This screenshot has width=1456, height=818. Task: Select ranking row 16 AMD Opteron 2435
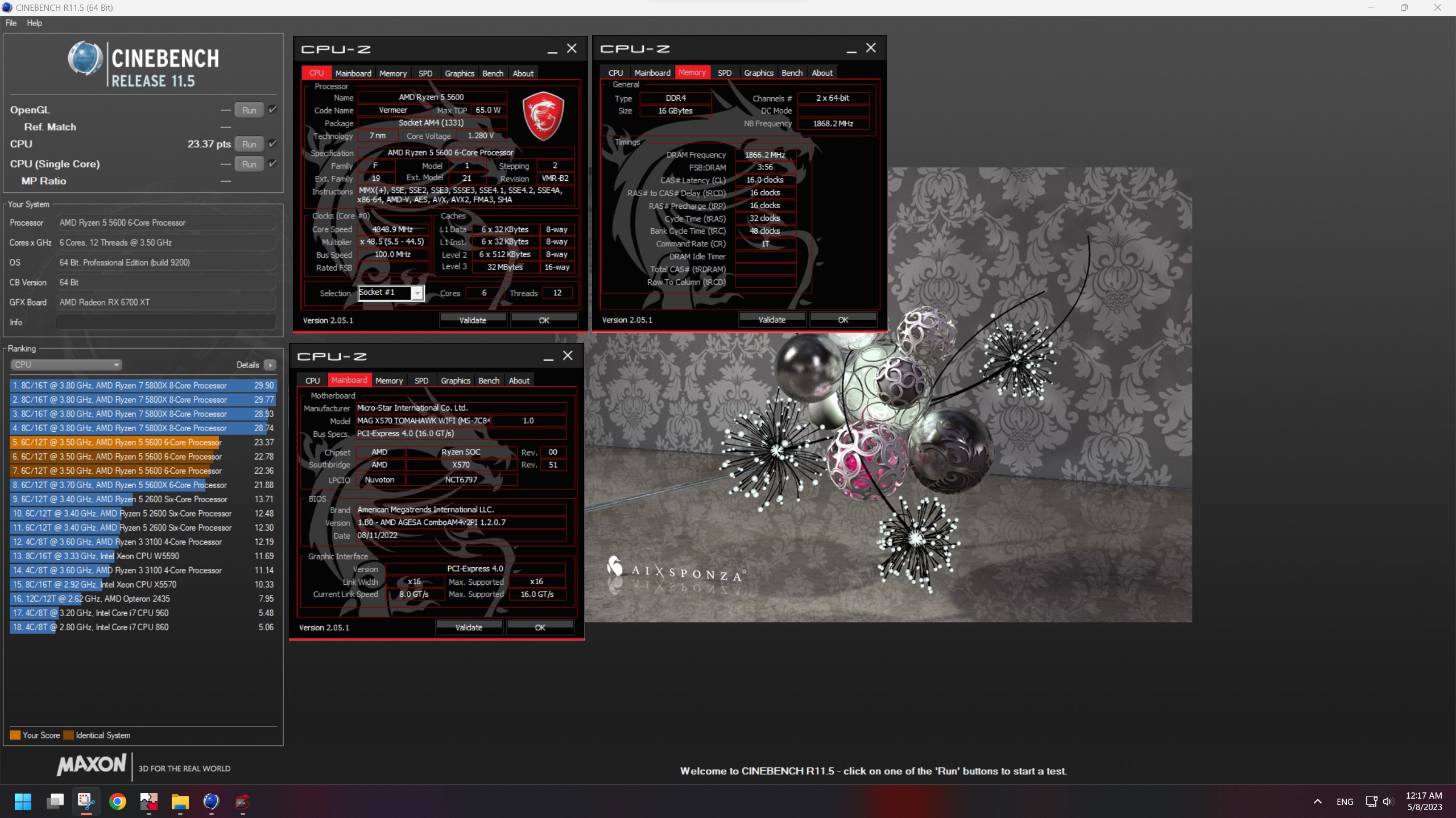click(x=143, y=598)
